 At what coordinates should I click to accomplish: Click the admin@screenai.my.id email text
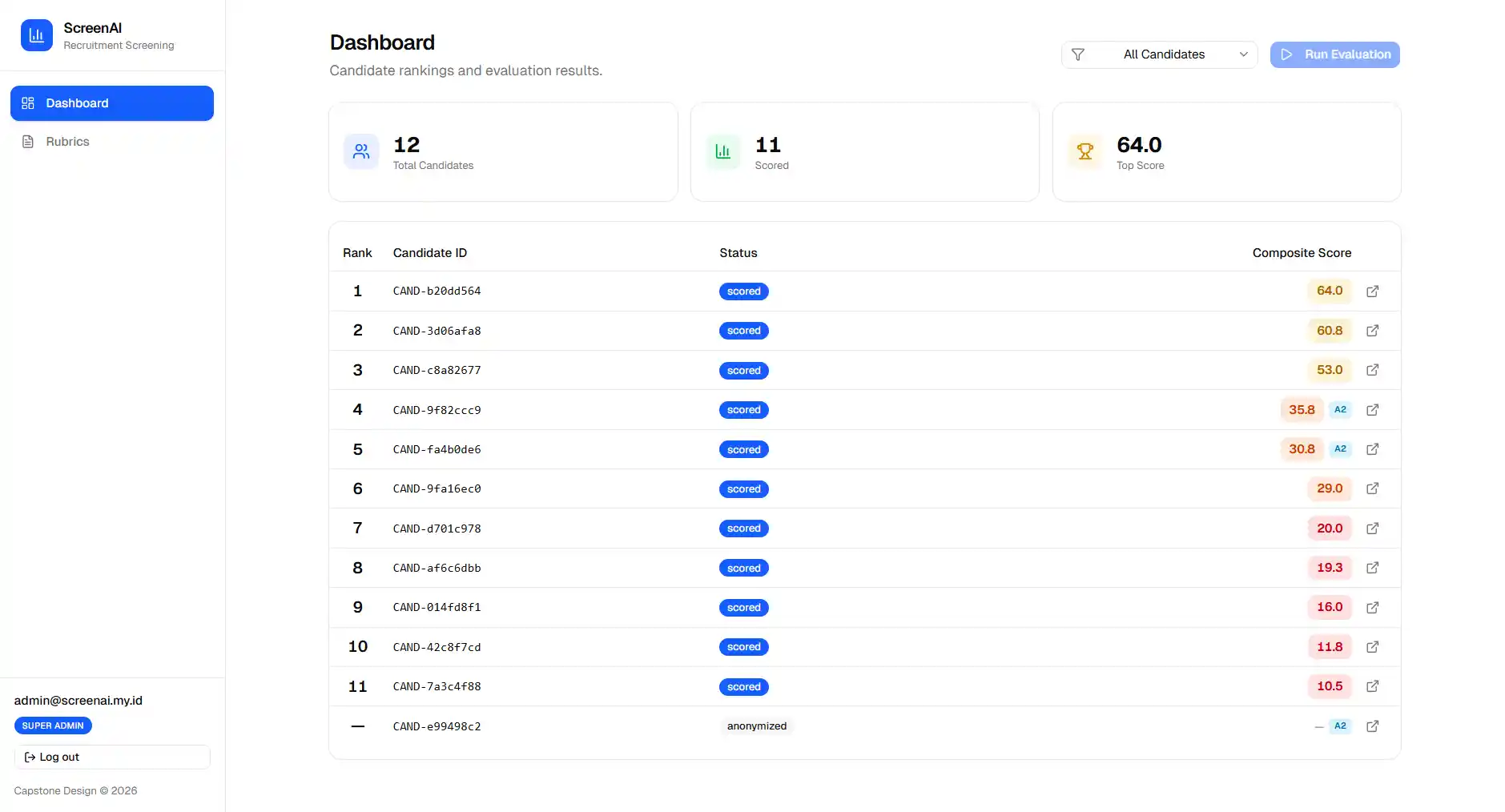point(78,701)
